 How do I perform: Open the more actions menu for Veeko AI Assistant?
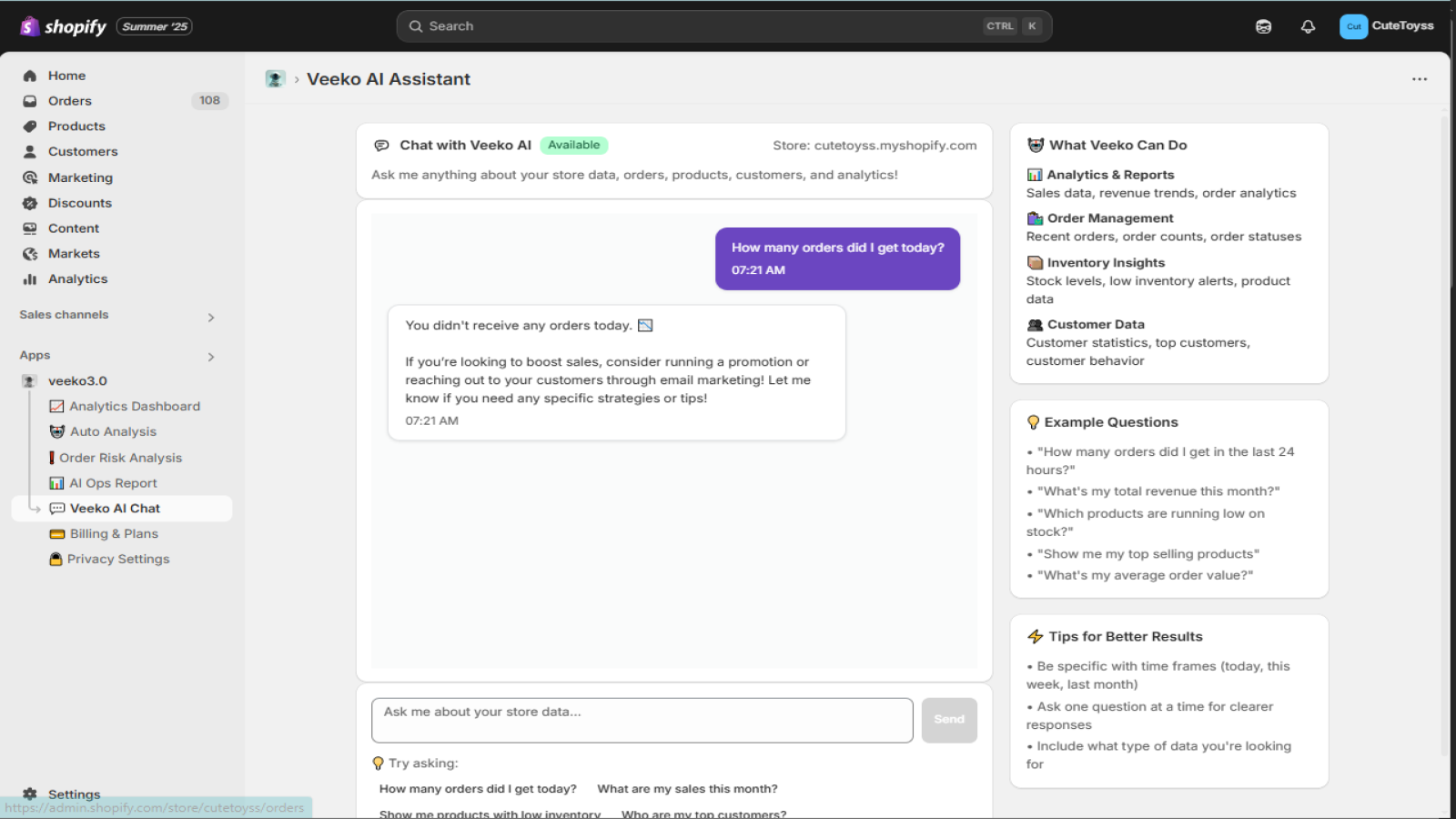1420,79
